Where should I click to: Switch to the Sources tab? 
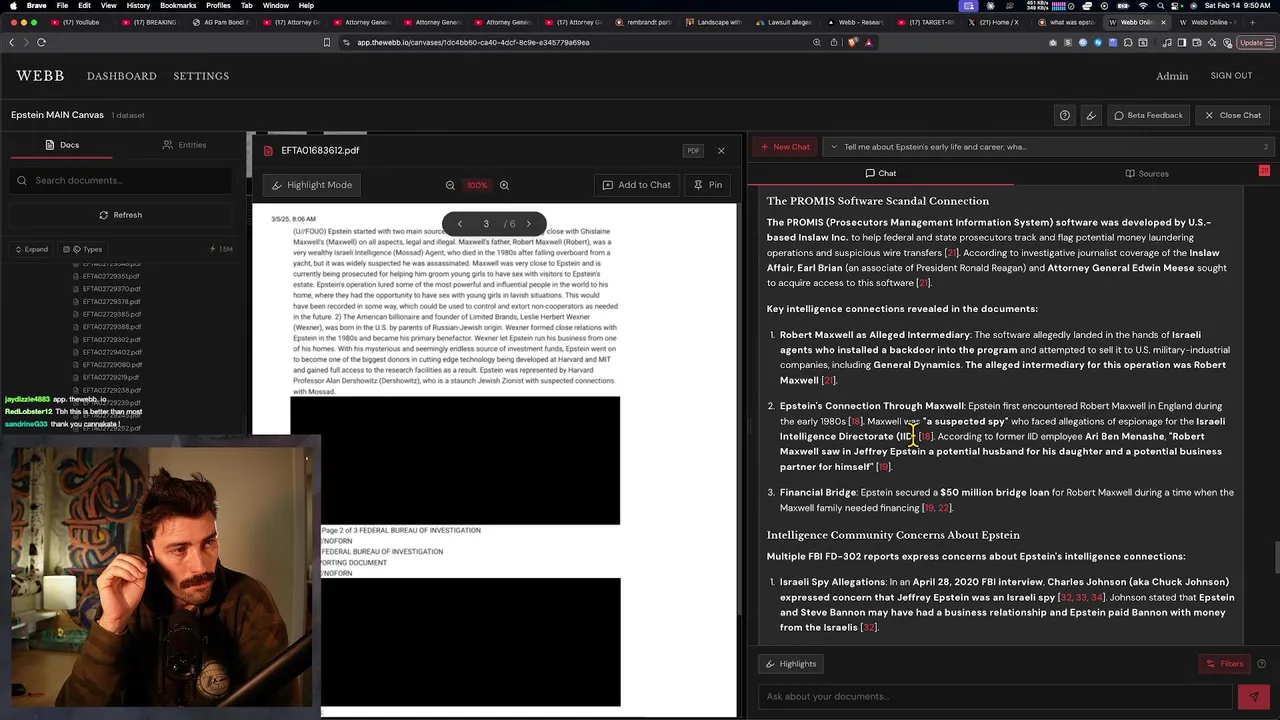click(1146, 173)
